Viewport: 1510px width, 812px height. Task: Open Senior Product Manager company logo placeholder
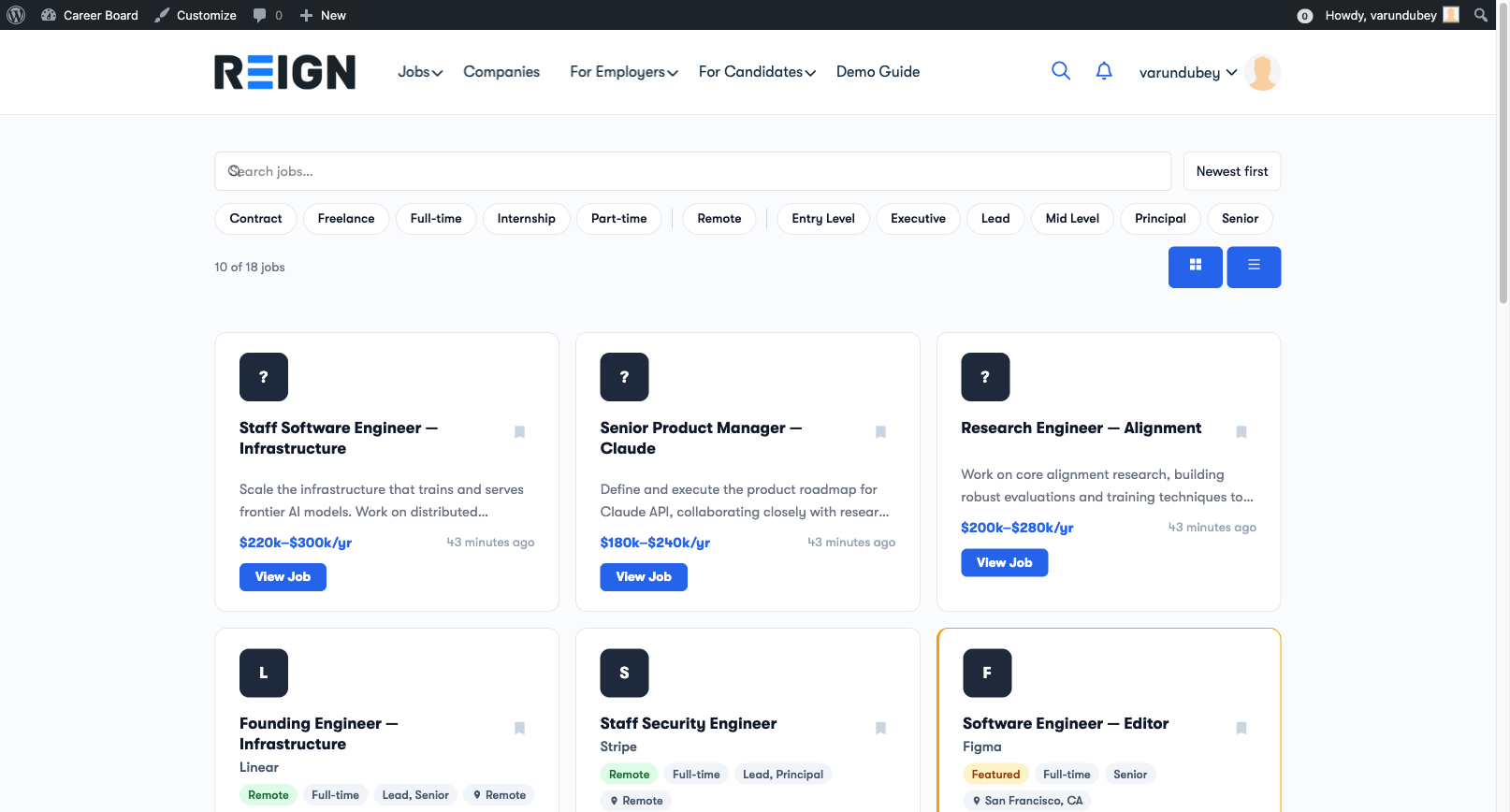(x=624, y=377)
